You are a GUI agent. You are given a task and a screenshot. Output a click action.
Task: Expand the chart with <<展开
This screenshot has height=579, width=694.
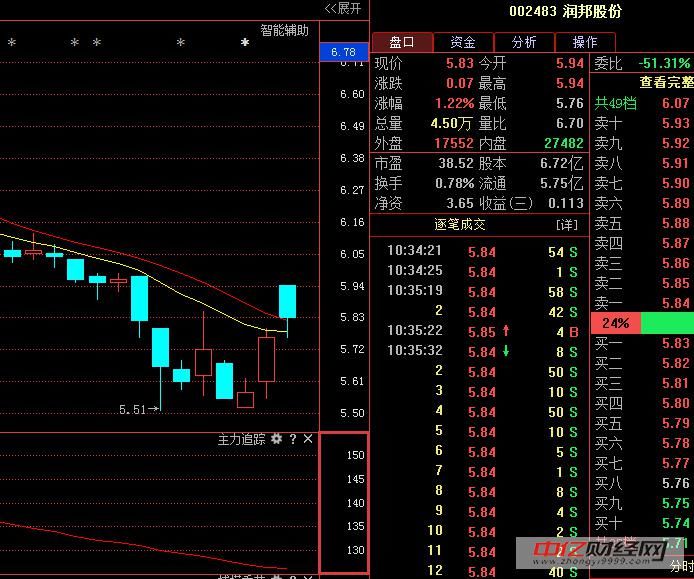point(343,9)
